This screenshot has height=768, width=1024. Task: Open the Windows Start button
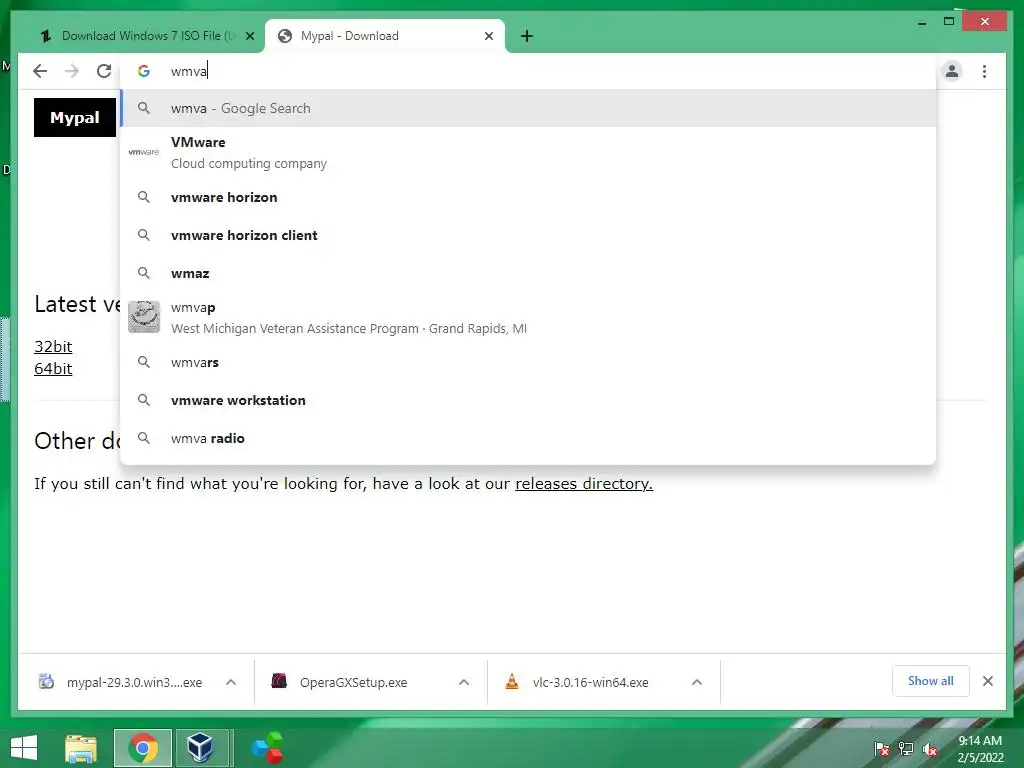(24, 748)
